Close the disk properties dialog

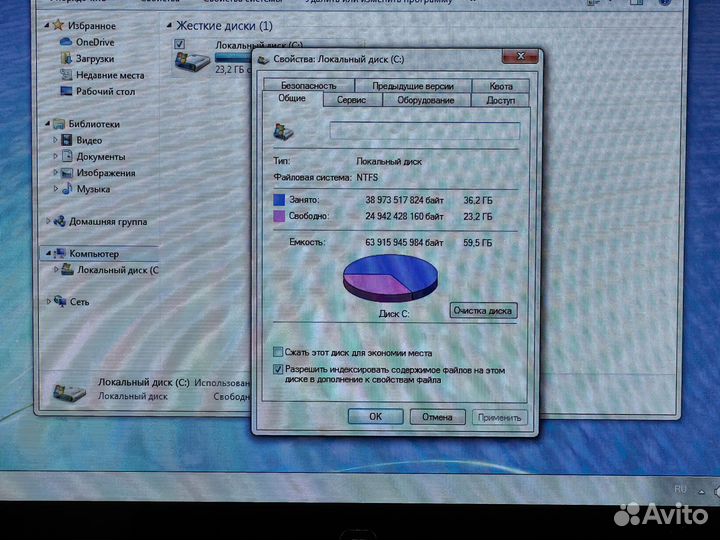[520, 56]
